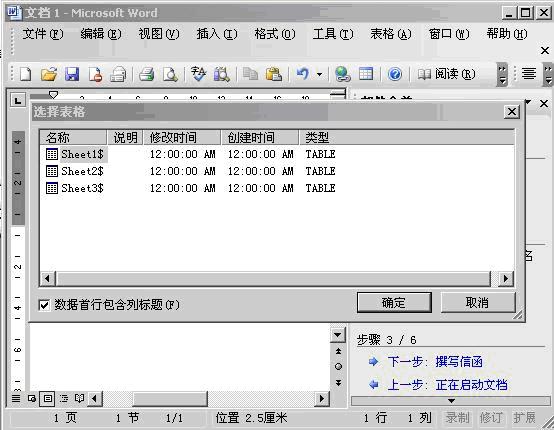
Task: Click the New blank document icon
Action: pyautogui.click(x=25, y=74)
